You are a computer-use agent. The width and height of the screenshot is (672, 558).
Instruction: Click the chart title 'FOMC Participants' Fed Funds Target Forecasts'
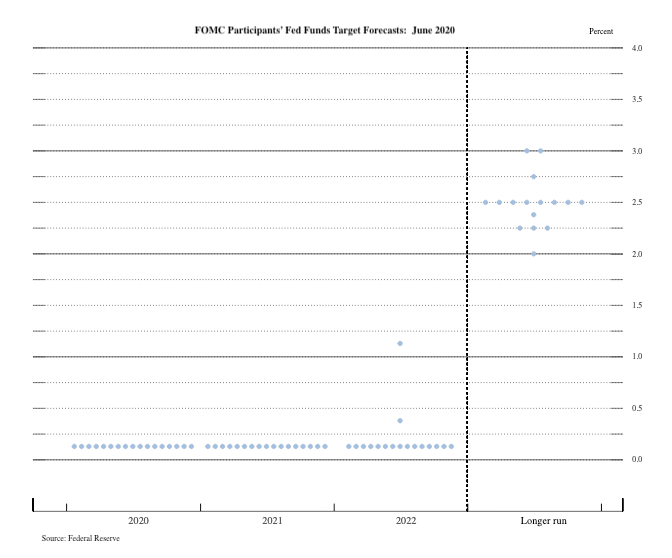[324, 31]
